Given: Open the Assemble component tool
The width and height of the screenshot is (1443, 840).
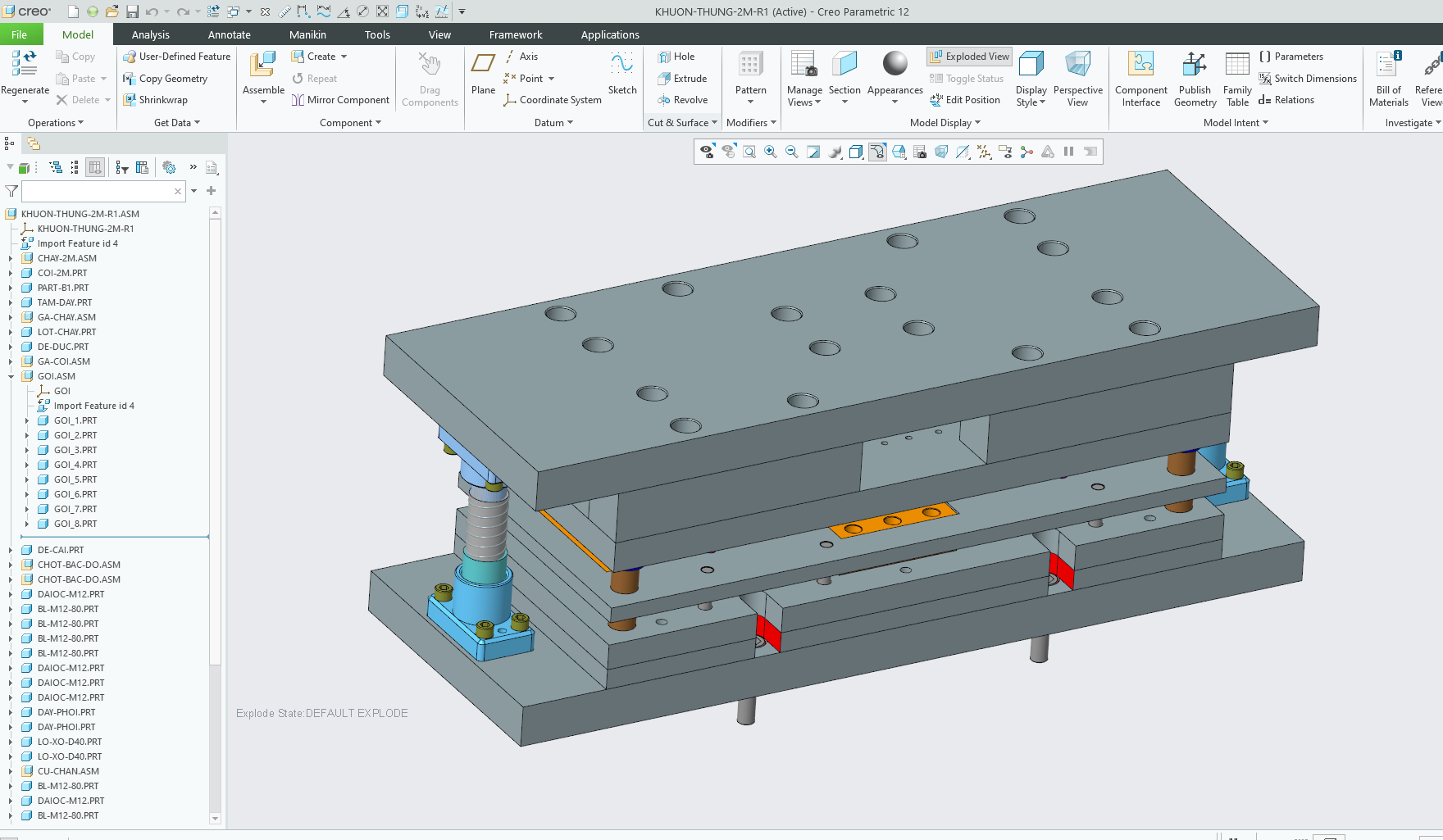Looking at the screenshot, I should pyautogui.click(x=263, y=66).
